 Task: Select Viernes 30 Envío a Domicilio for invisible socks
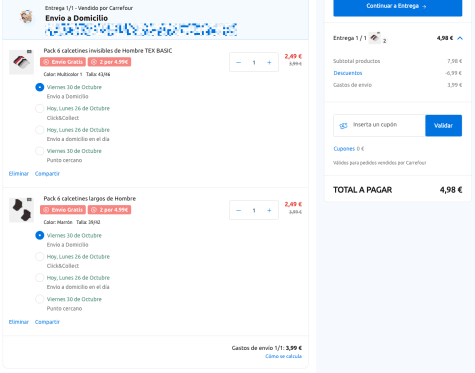(x=40, y=87)
